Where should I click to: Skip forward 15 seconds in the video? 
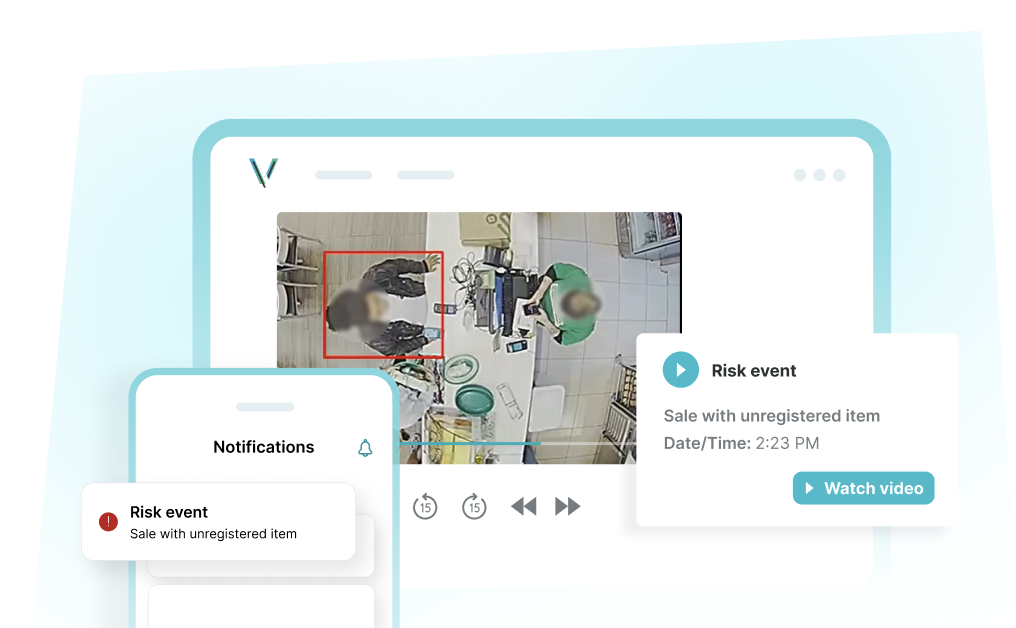coord(474,507)
